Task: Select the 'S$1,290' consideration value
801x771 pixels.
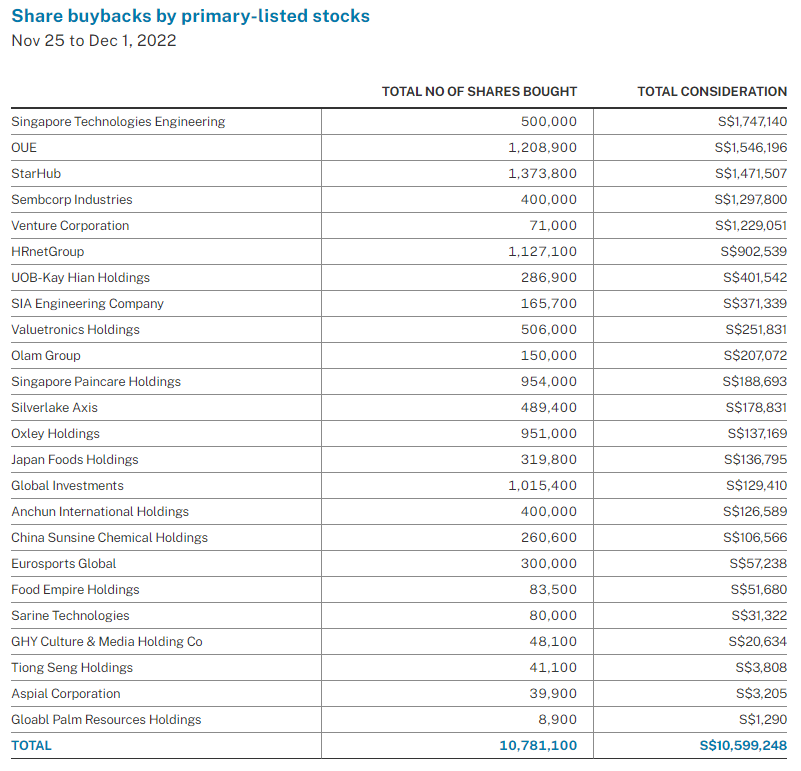Action: [x=763, y=720]
